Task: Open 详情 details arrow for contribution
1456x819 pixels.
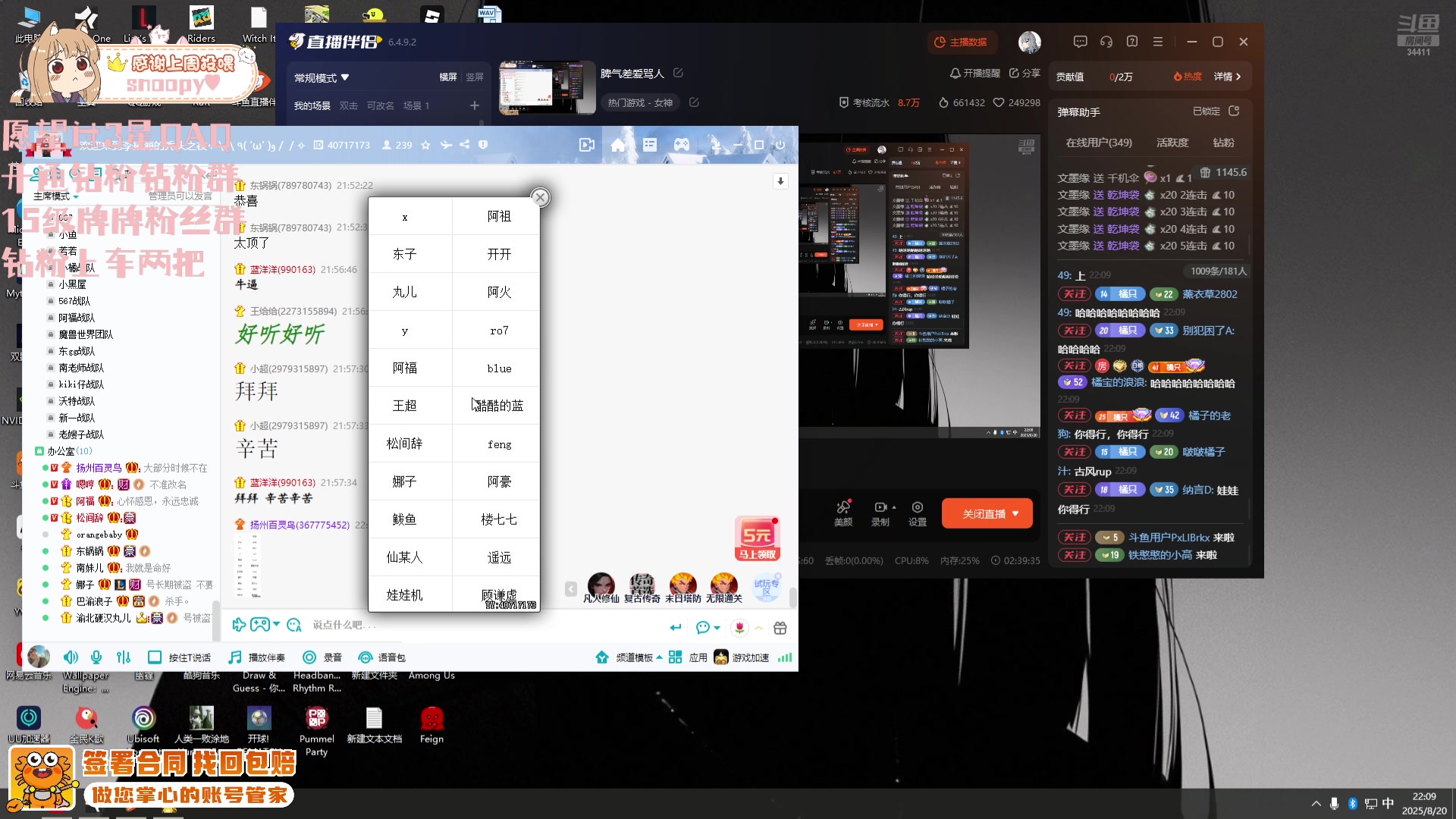Action: (1228, 77)
